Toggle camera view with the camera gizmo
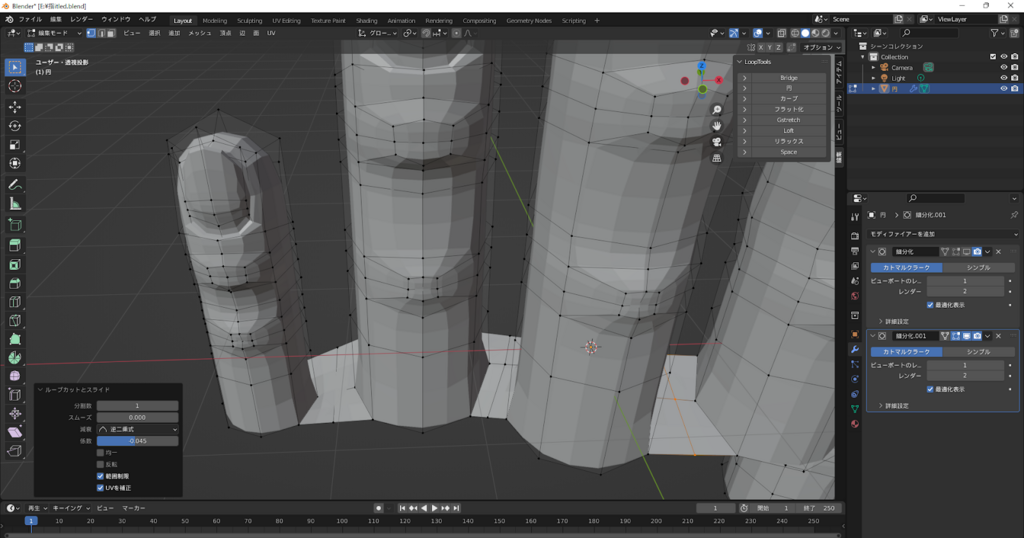Image resolution: width=1024 pixels, height=538 pixels. click(x=717, y=142)
